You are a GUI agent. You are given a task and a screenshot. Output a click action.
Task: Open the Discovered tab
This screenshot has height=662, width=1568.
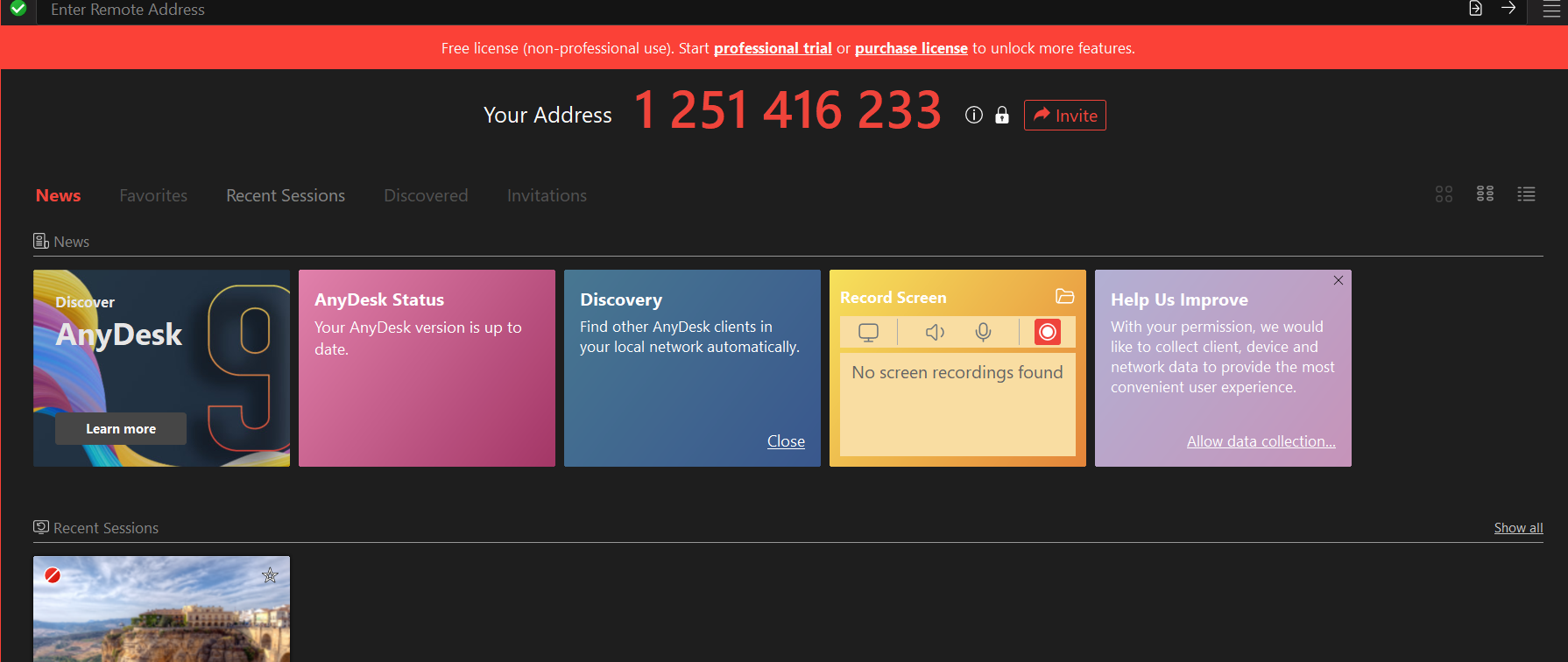(x=426, y=195)
